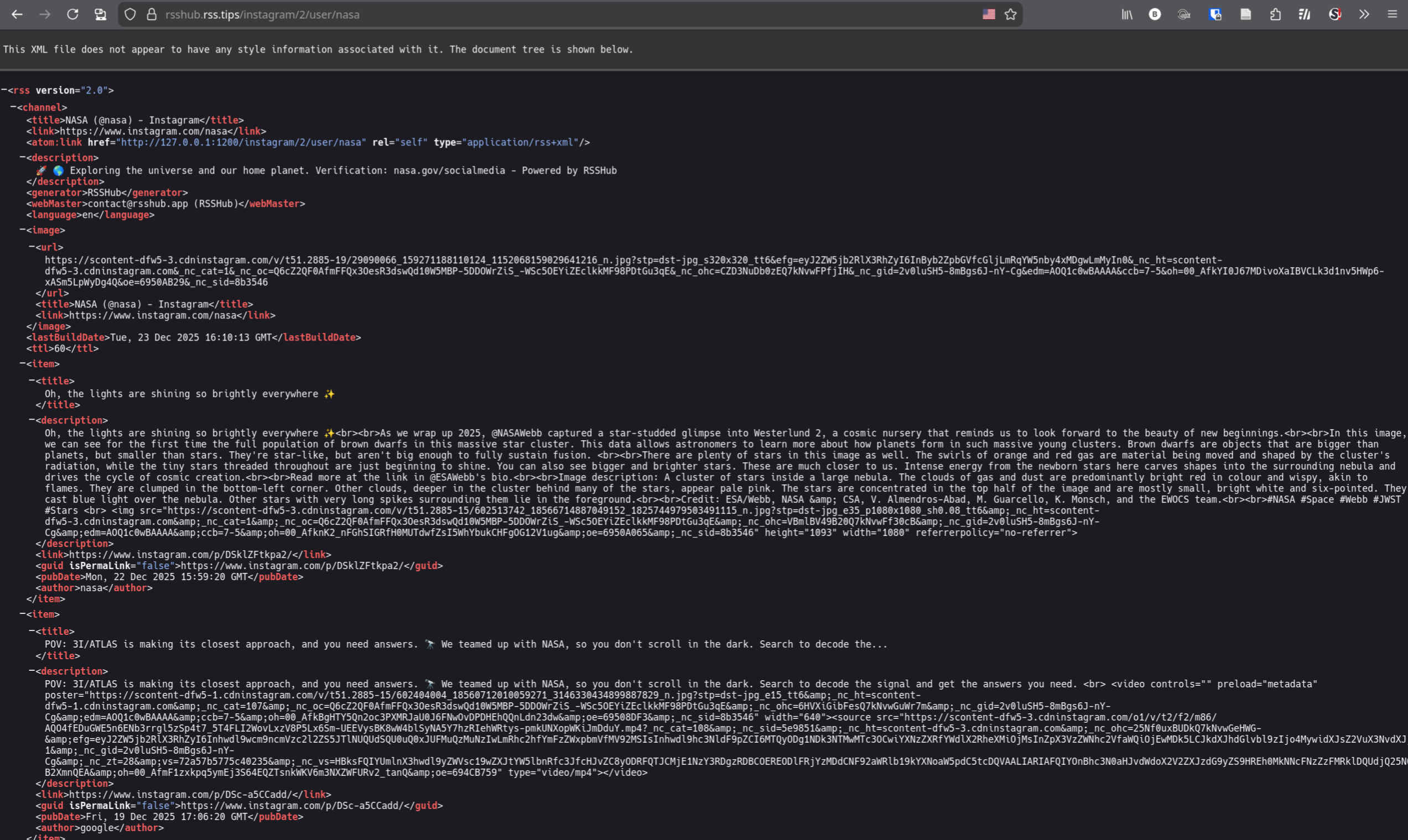1408x840 pixels.
Task: Collapse the channel element node
Action: pos(13,107)
